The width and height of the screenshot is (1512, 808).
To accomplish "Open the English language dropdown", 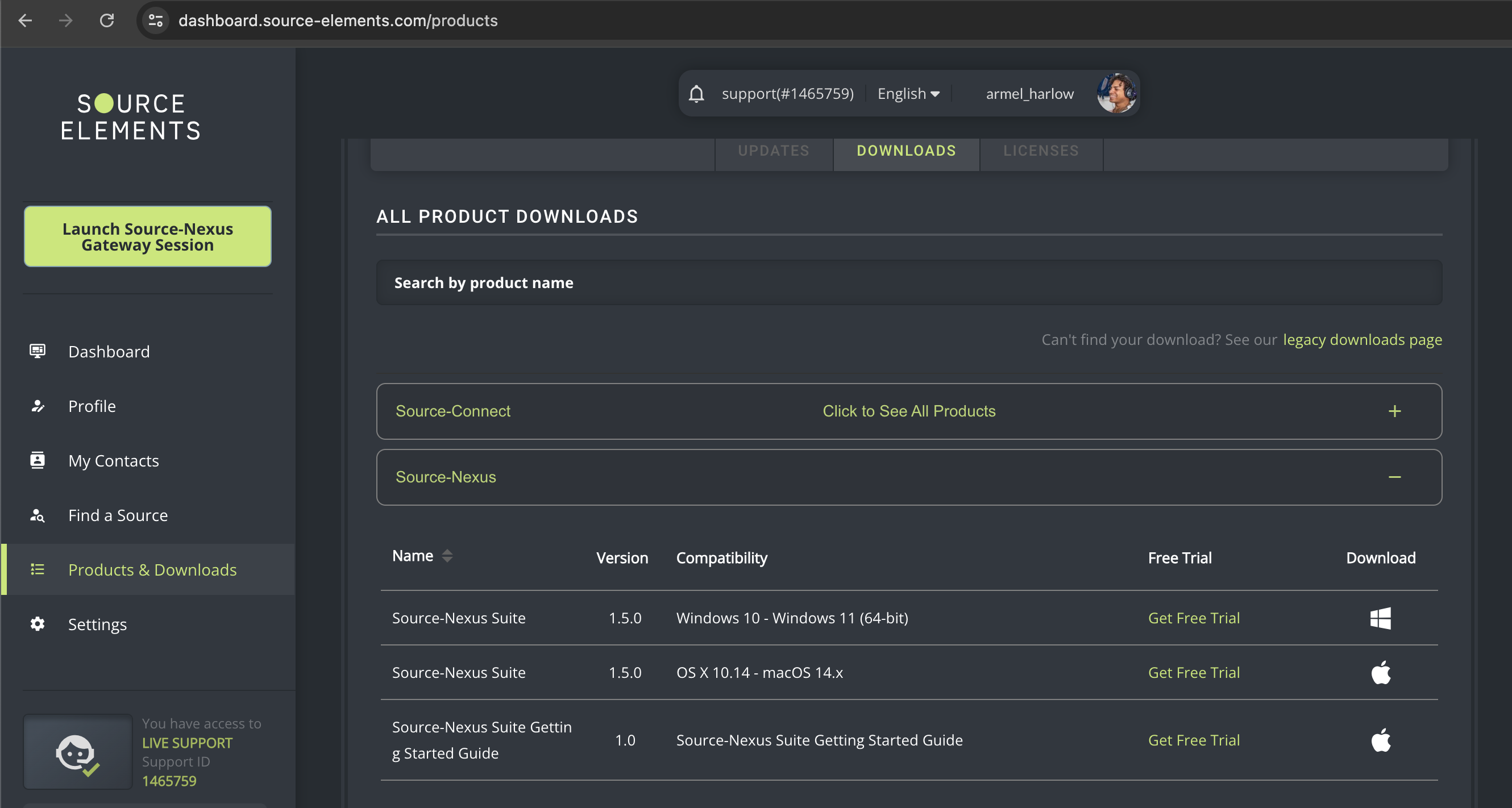I will pyautogui.click(x=908, y=94).
